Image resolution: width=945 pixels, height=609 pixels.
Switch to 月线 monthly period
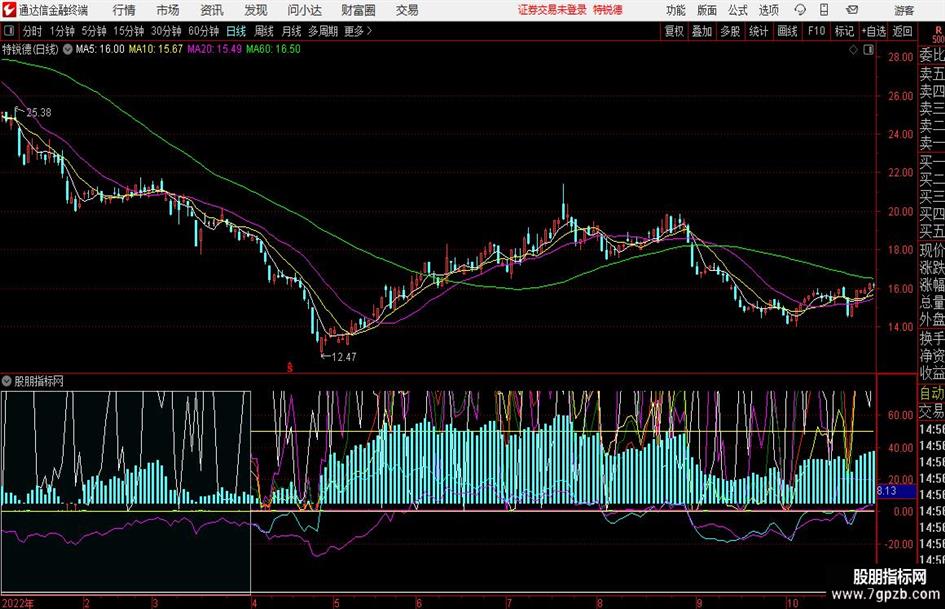click(x=292, y=31)
